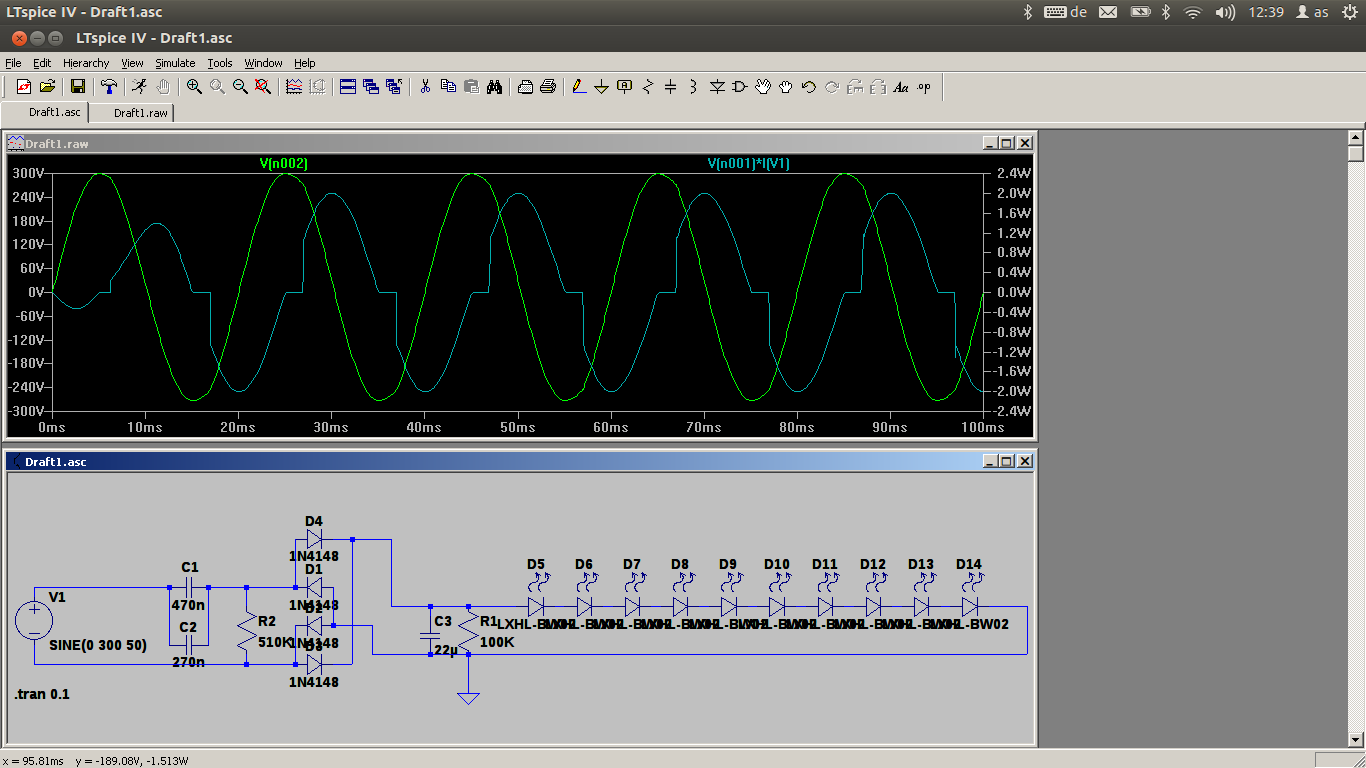Screen dimensions: 1366x768
Task: Pick the Draw Wire pencil tool
Action: tap(579, 87)
